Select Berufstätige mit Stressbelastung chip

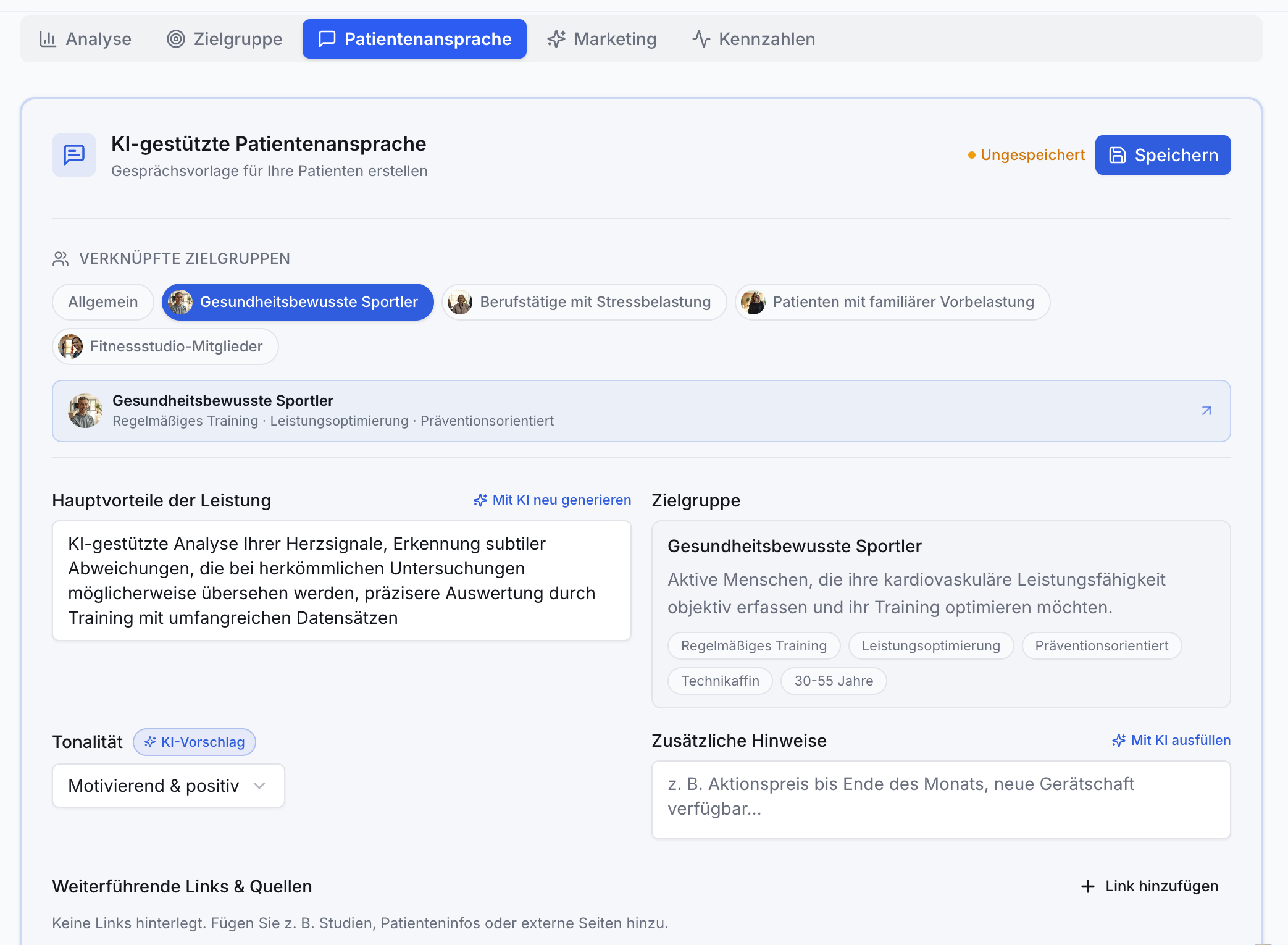click(x=584, y=302)
